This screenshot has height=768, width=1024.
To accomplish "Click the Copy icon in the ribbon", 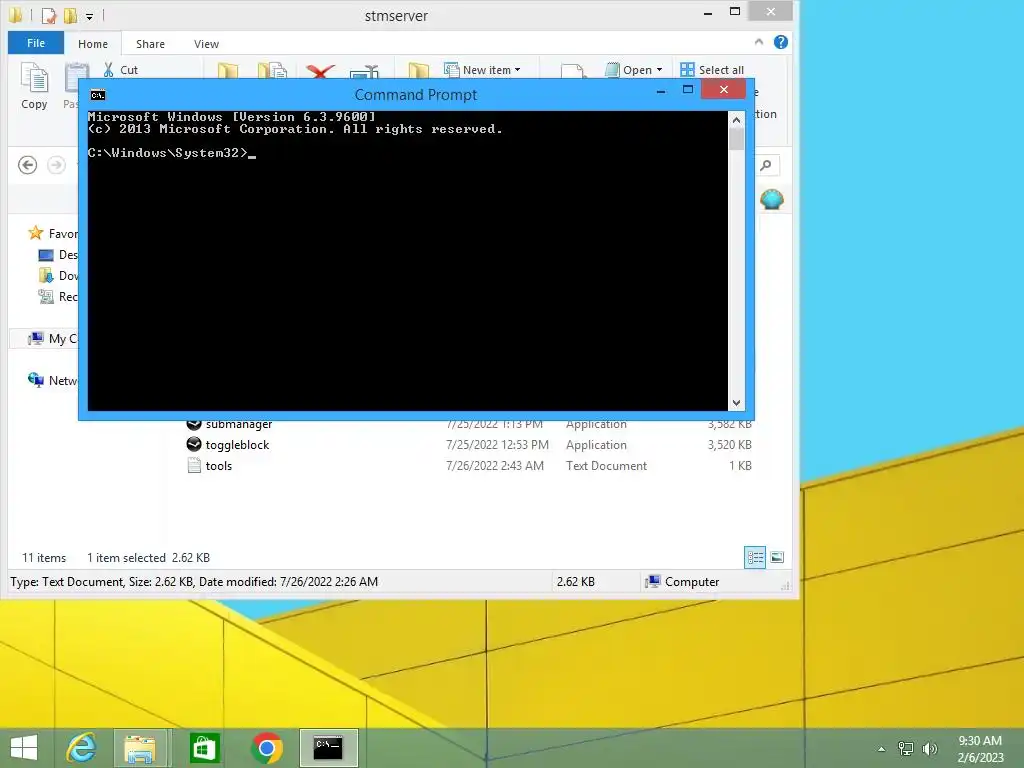I will click(x=34, y=86).
